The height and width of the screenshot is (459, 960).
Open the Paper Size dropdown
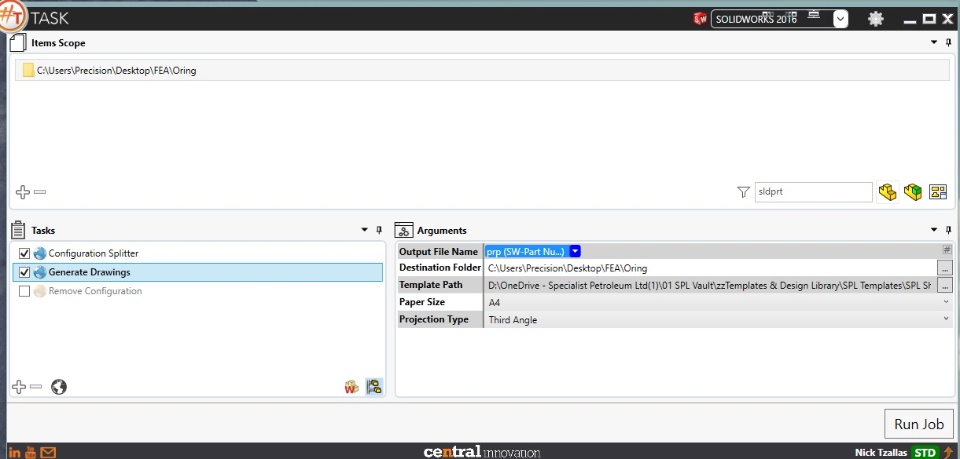947,302
